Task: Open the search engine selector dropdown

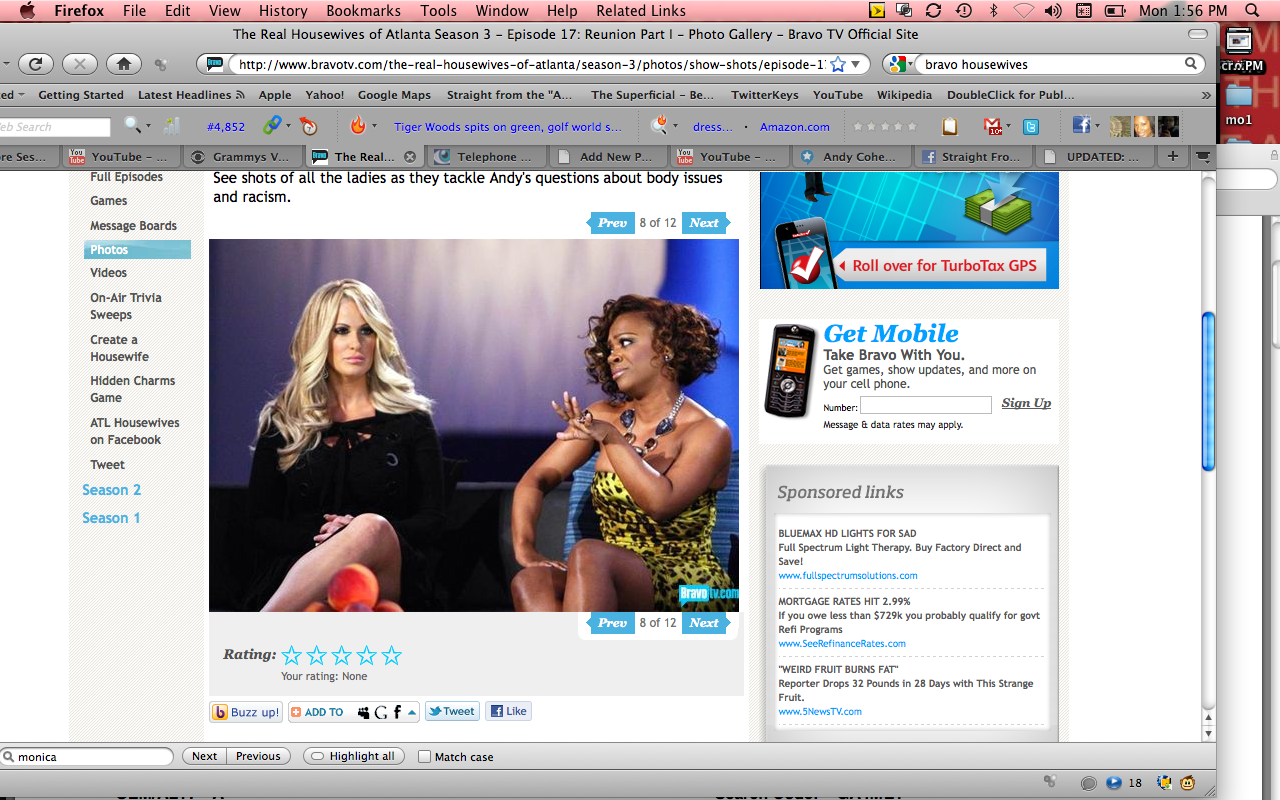Action: [898, 64]
